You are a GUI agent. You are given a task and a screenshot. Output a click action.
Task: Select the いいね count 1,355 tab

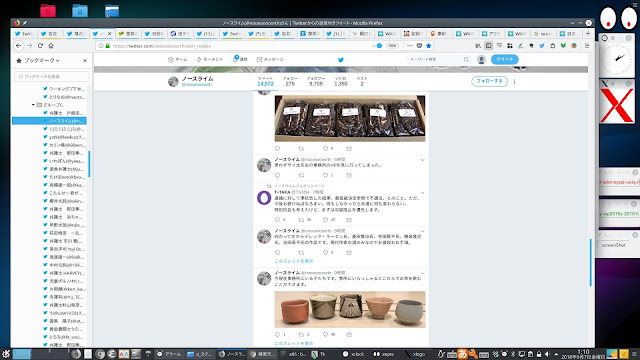[x=340, y=81]
